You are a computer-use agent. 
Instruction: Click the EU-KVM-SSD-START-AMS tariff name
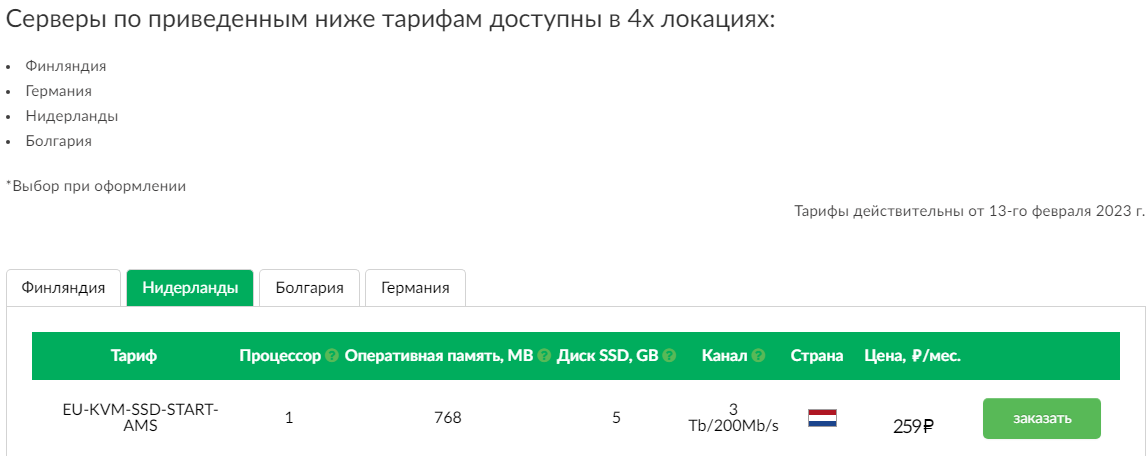pyautogui.click(x=141, y=418)
